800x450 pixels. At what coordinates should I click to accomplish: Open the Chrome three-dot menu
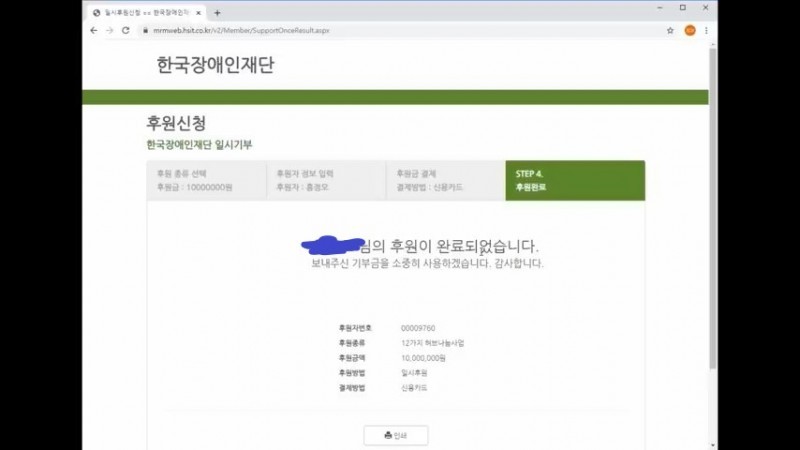click(x=706, y=30)
